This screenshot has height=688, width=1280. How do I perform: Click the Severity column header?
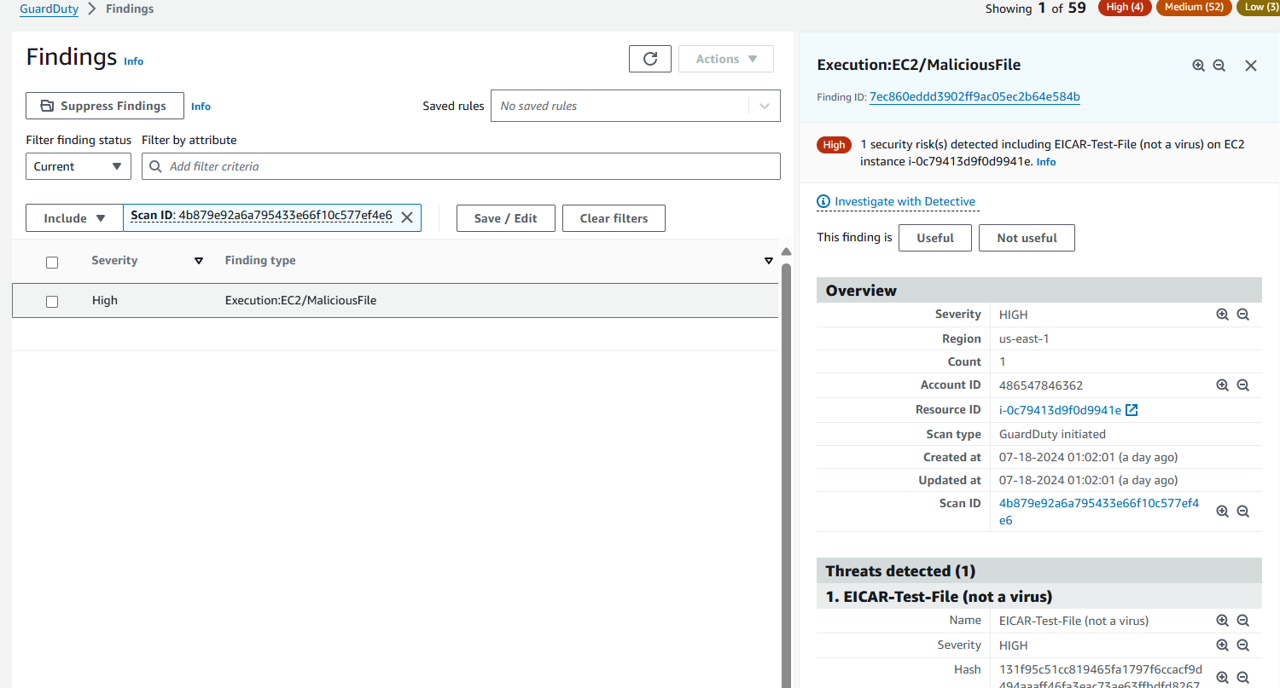click(114, 261)
